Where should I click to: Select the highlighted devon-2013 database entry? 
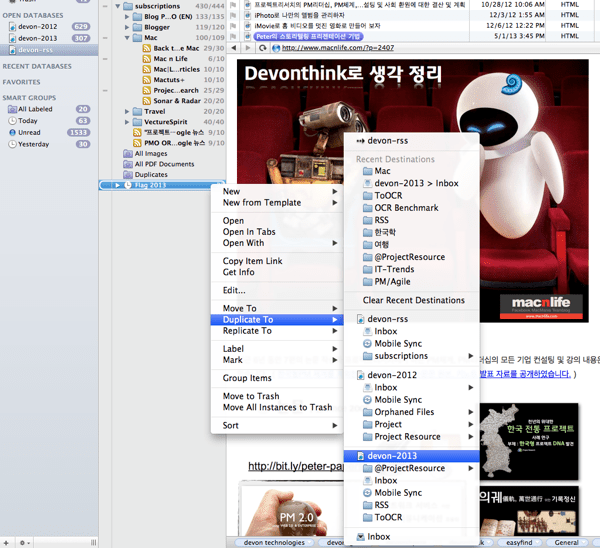[411, 456]
